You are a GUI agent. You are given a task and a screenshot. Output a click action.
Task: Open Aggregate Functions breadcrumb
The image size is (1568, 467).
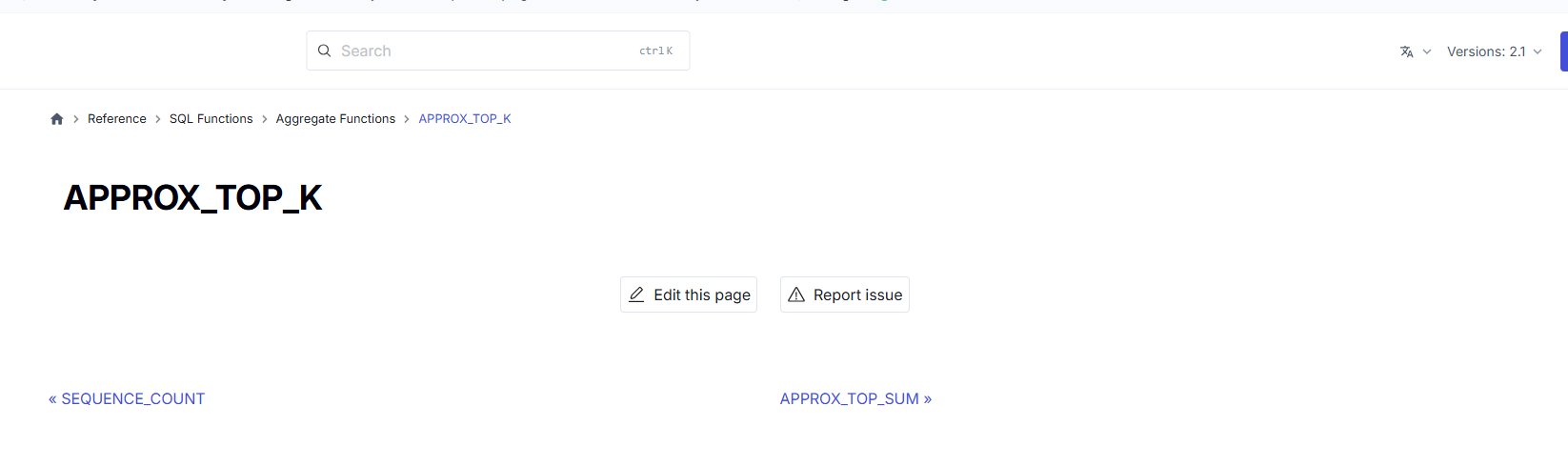335,119
